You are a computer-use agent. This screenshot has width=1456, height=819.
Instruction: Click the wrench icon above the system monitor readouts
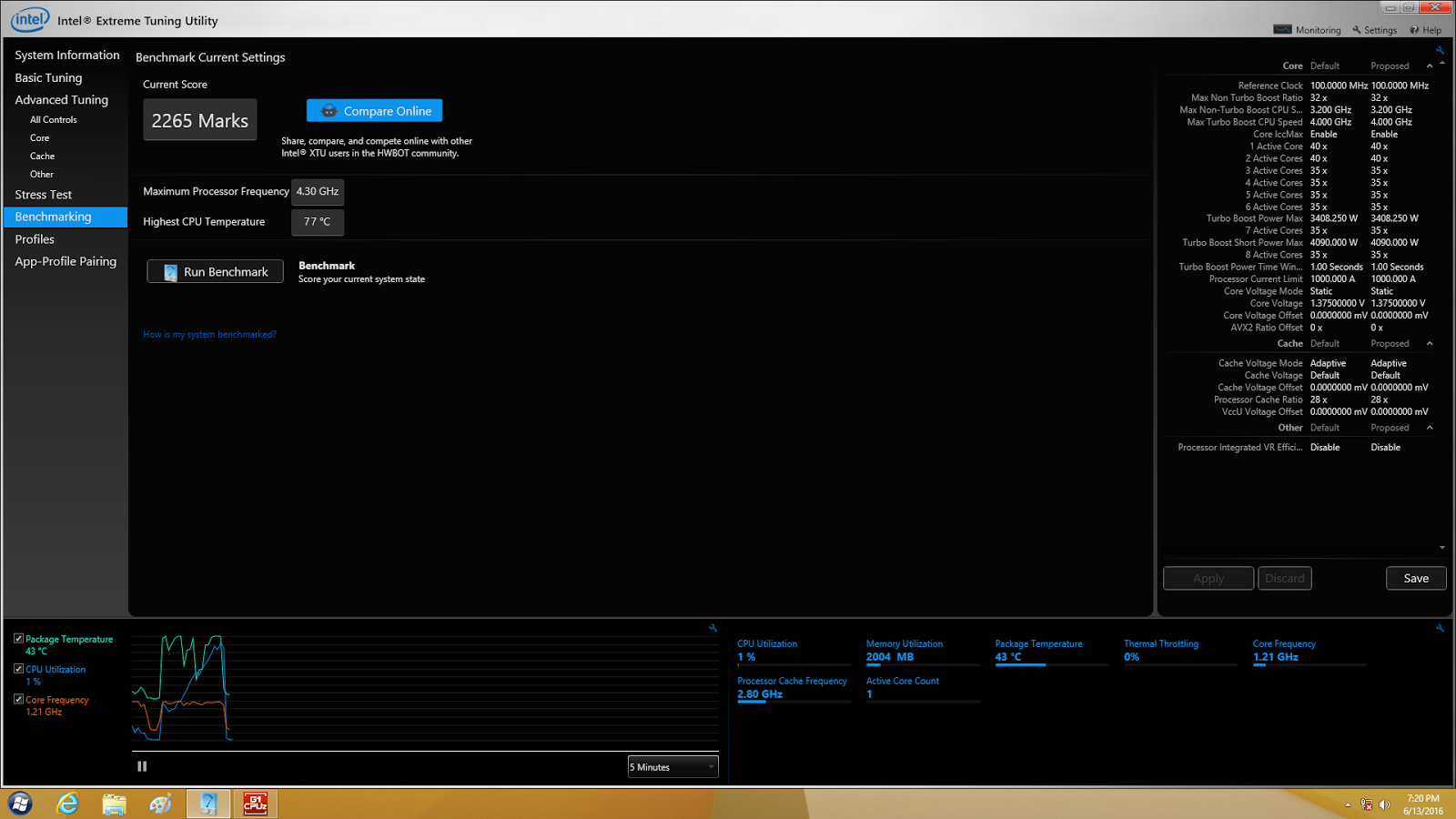(x=1440, y=628)
